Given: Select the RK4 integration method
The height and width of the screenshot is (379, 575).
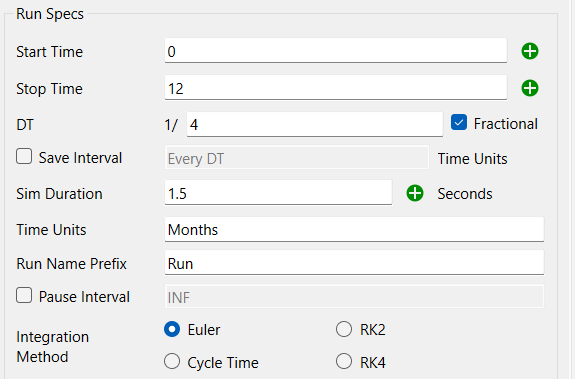Looking at the screenshot, I should pyautogui.click(x=344, y=361).
